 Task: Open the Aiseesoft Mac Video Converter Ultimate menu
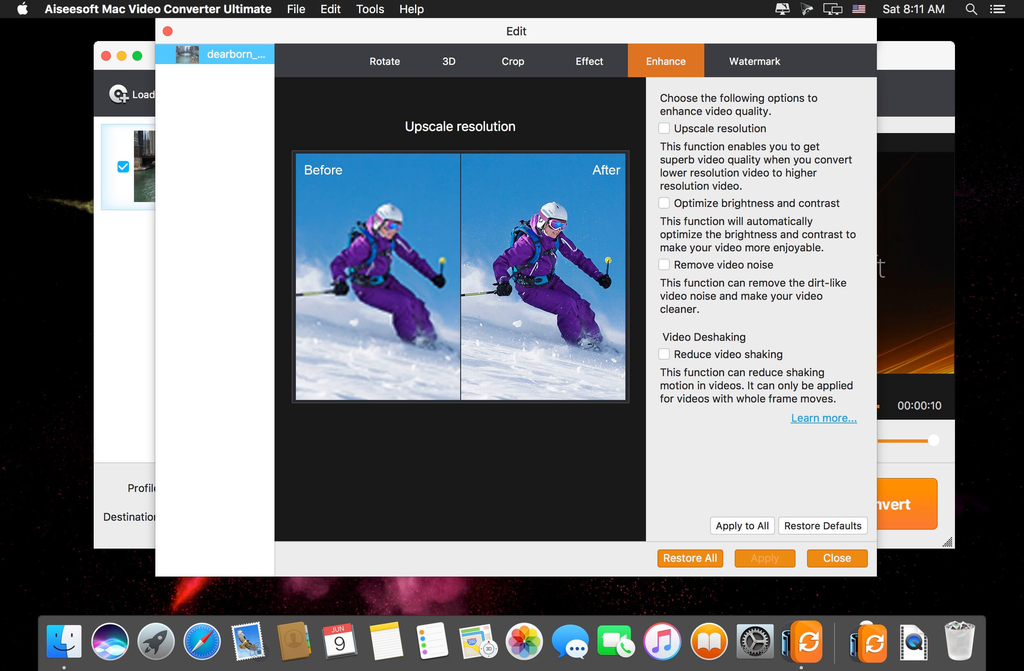[158, 9]
